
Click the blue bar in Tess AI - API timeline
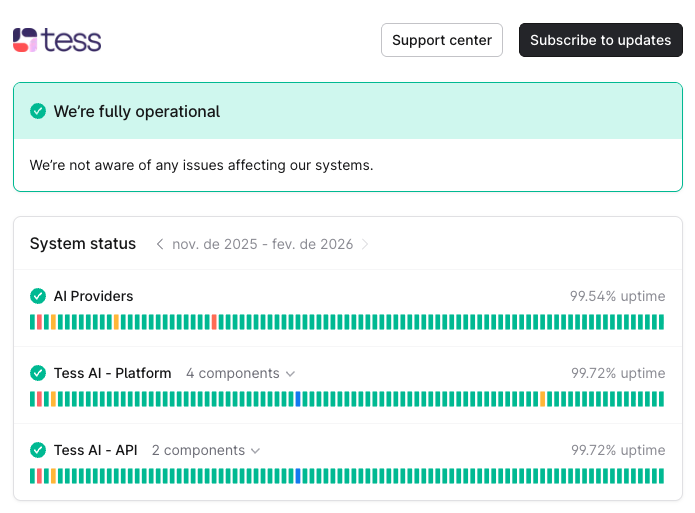(x=298, y=476)
